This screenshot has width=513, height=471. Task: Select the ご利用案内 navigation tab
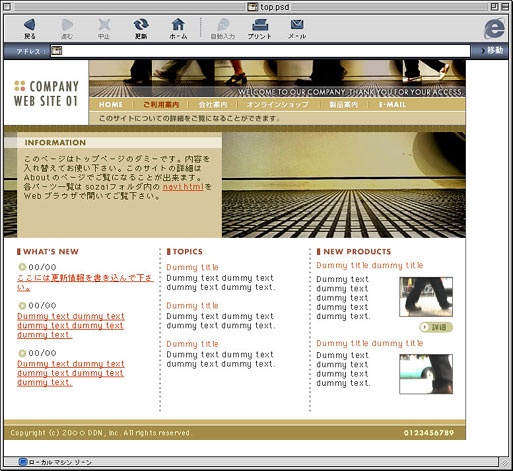pyautogui.click(x=161, y=105)
